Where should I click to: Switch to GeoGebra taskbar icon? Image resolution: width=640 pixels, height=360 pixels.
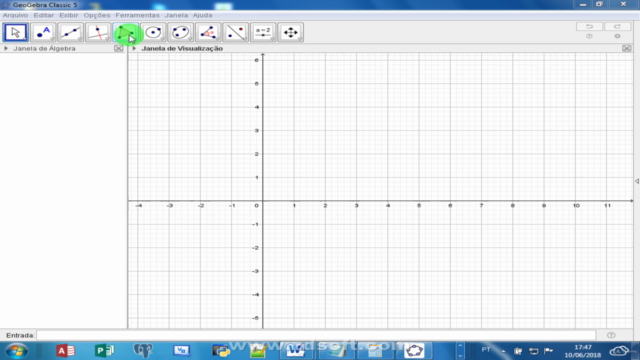(414, 351)
